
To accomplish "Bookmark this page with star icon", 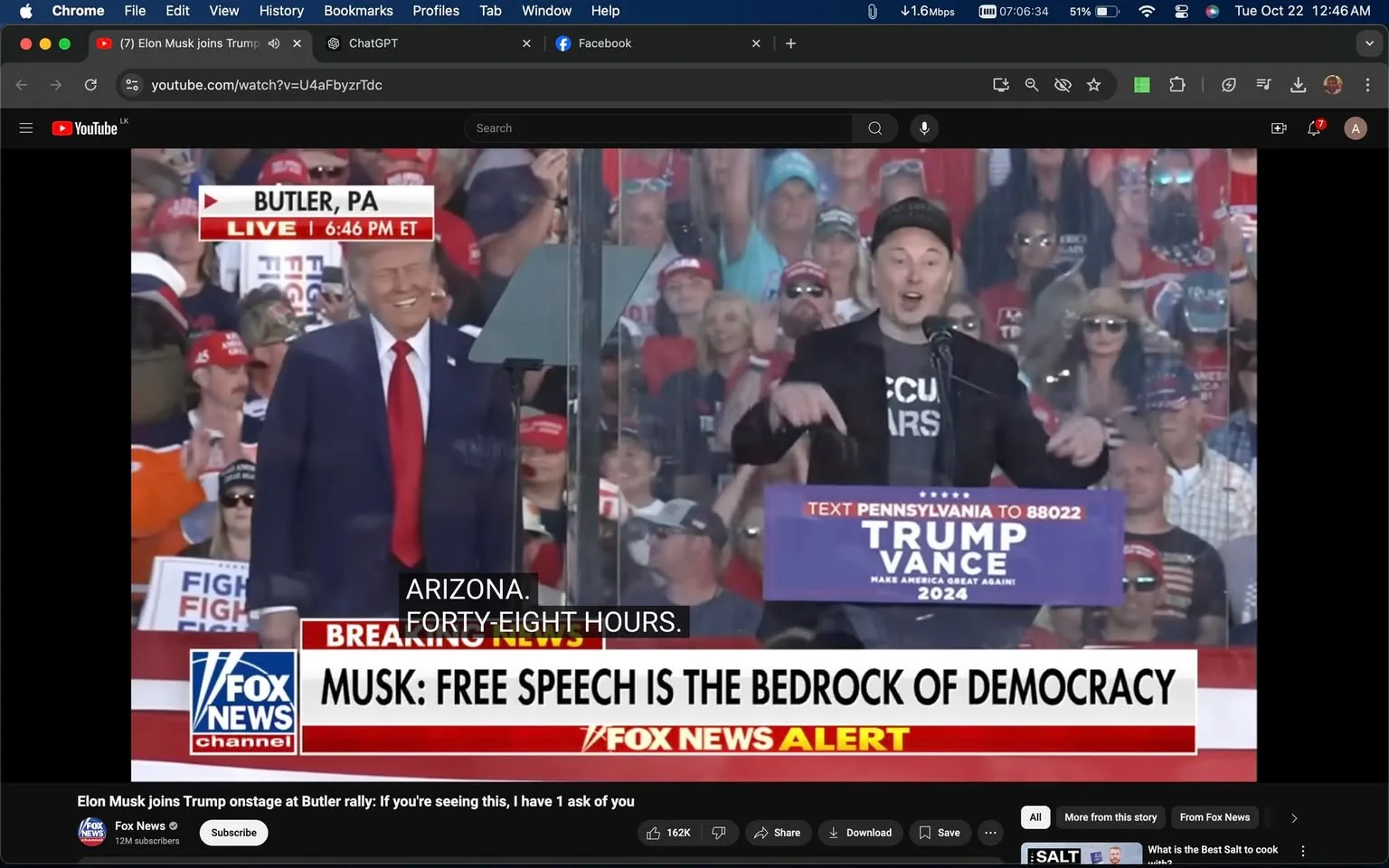I will pos(1094,85).
